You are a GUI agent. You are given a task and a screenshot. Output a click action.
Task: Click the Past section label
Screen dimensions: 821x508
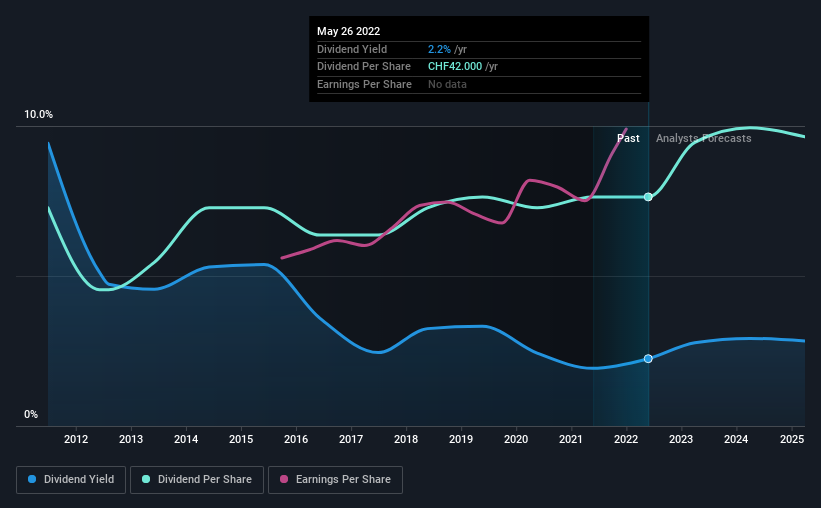coord(628,138)
